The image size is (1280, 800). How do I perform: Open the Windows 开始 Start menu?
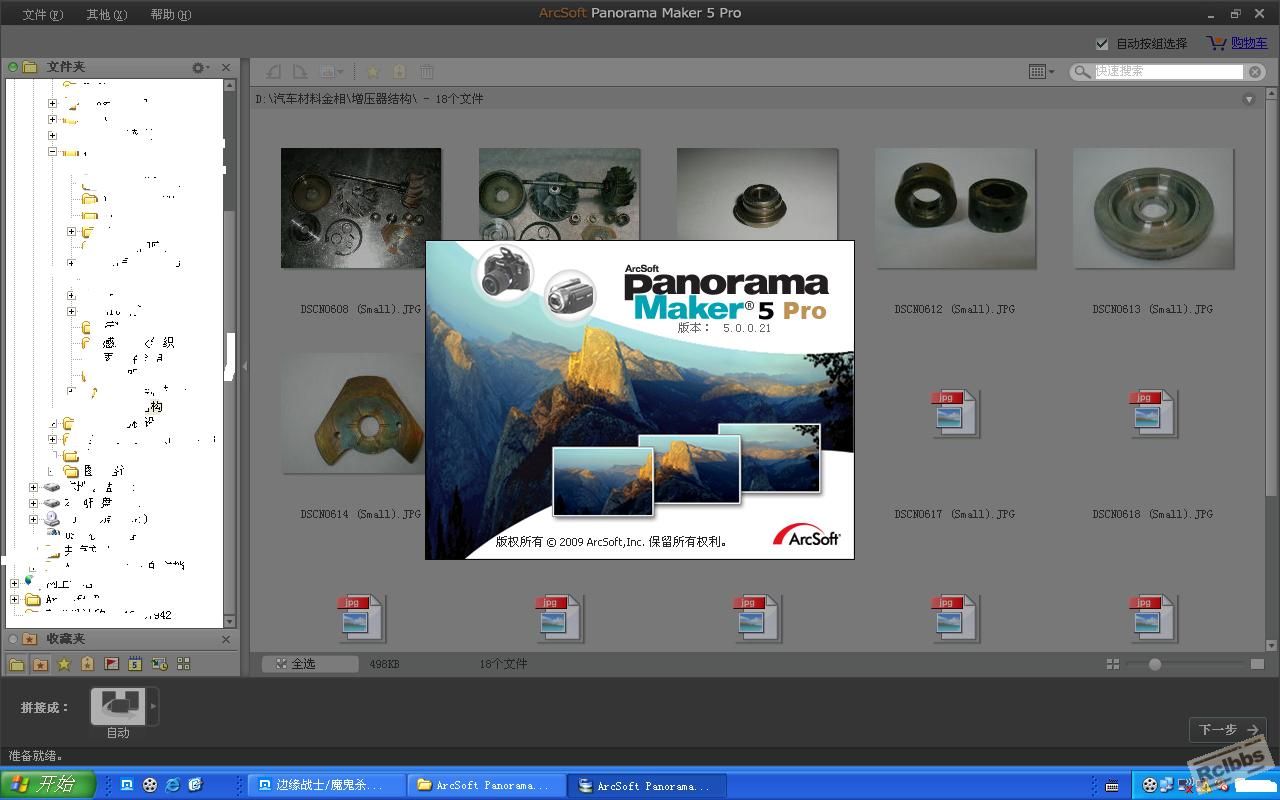pyautogui.click(x=48, y=785)
